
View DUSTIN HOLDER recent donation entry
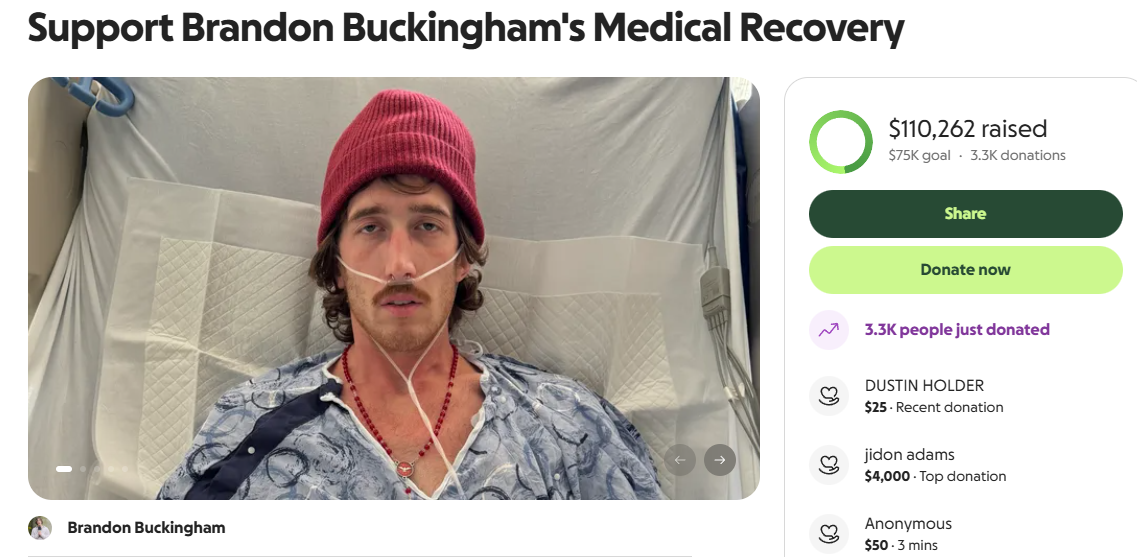coord(934,396)
